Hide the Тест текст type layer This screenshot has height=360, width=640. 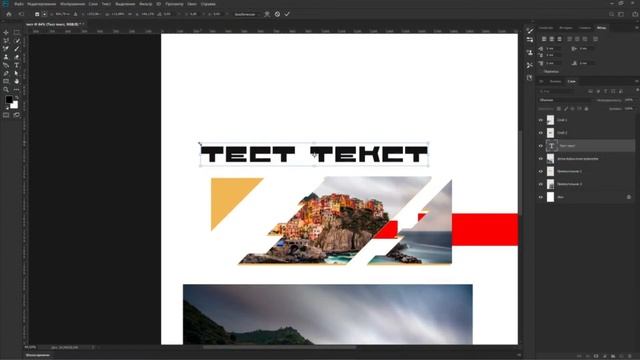pyautogui.click(x=541, y=146)
